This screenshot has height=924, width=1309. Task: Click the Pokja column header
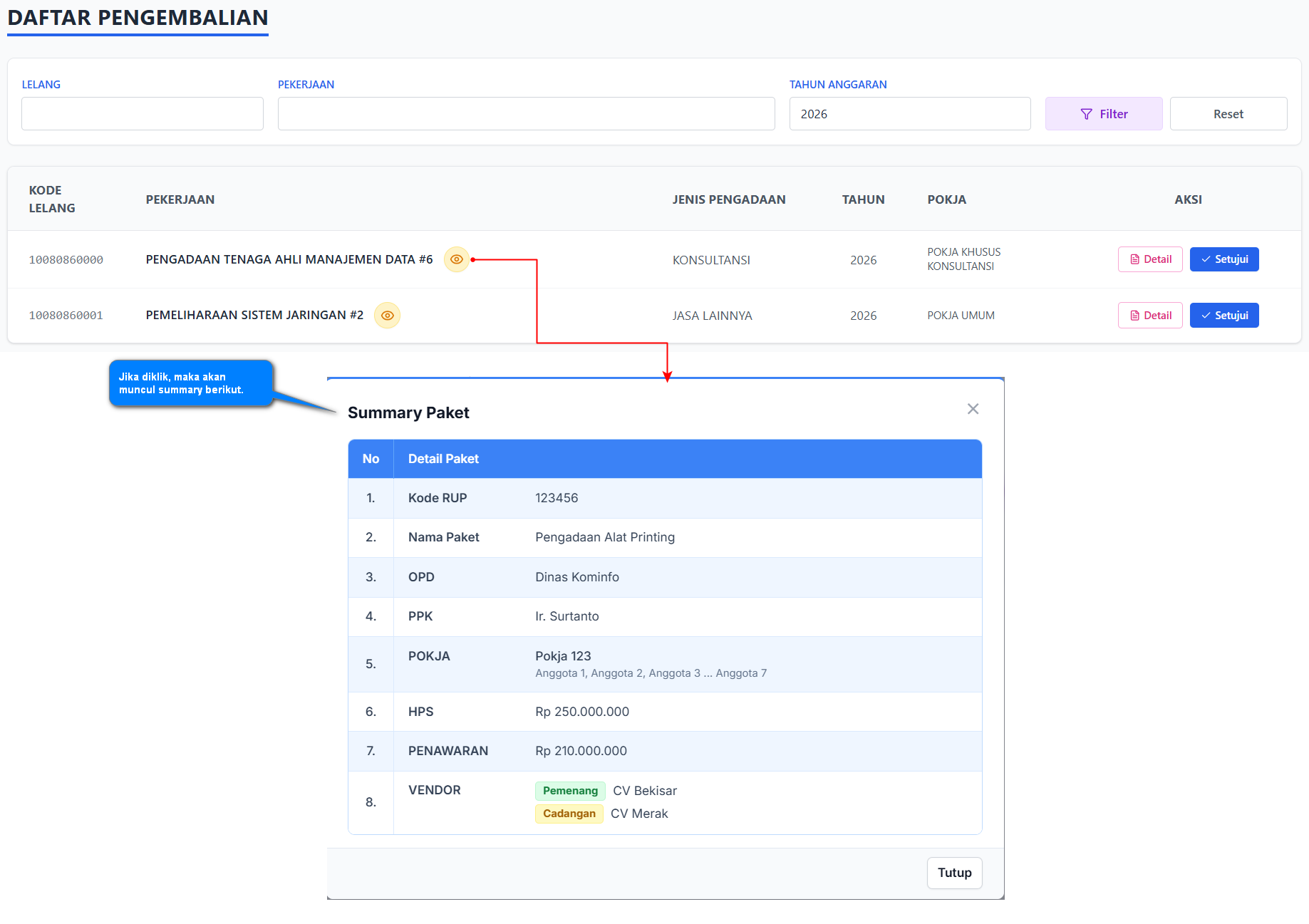tap(946, 199)
